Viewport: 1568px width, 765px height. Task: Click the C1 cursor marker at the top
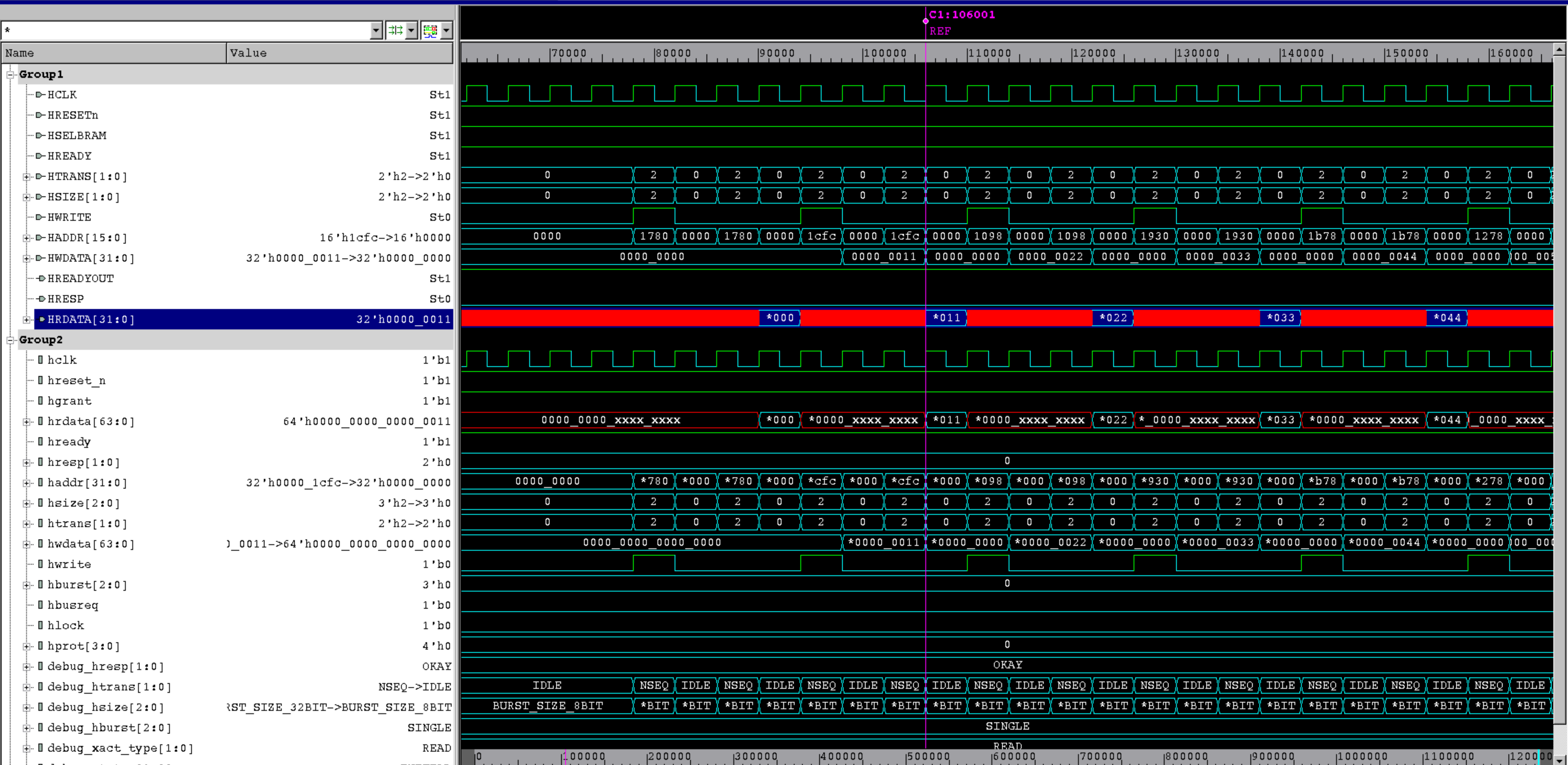coord(926,21)
